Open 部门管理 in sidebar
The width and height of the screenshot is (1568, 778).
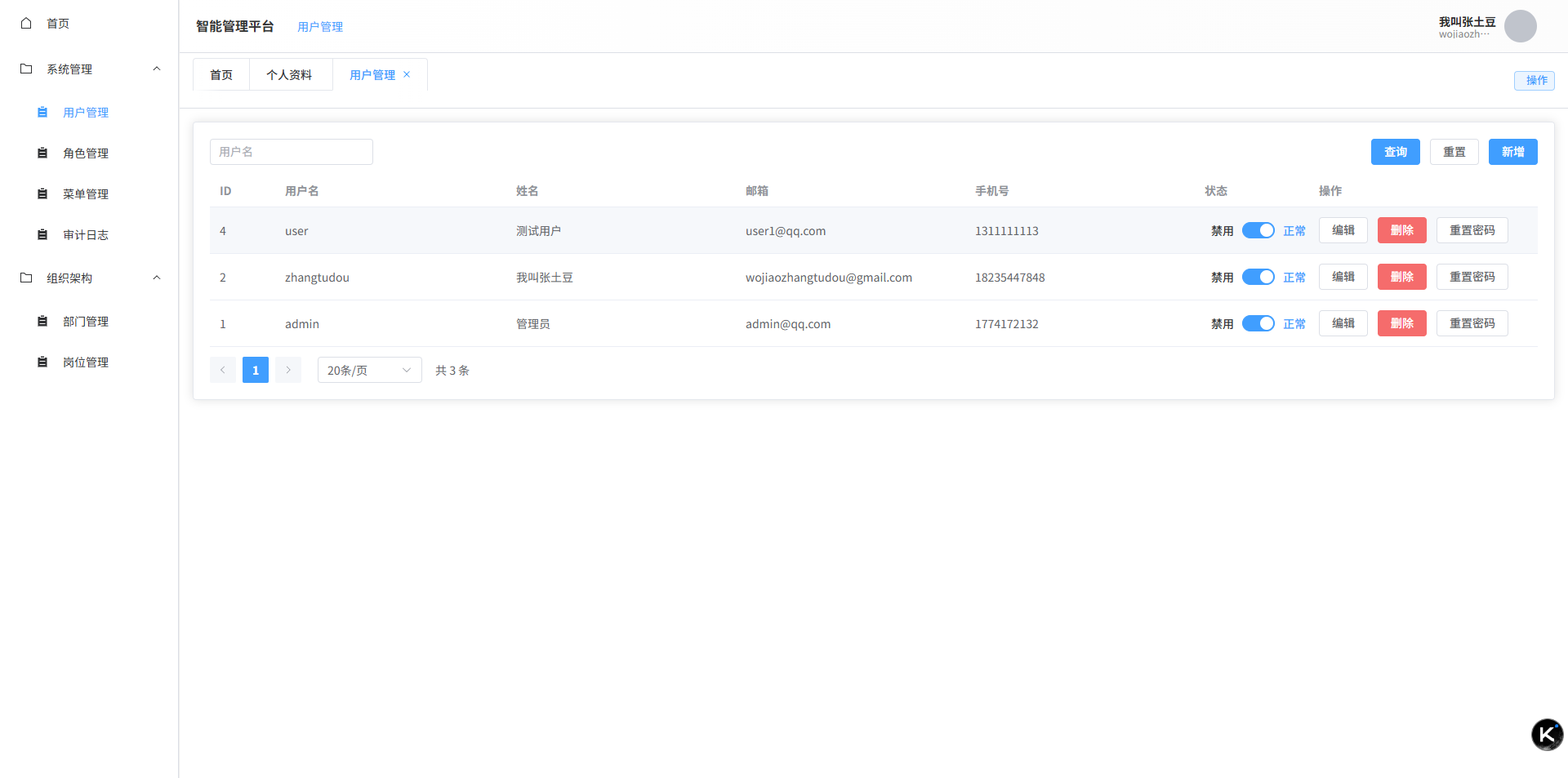(x=89, y=321)
